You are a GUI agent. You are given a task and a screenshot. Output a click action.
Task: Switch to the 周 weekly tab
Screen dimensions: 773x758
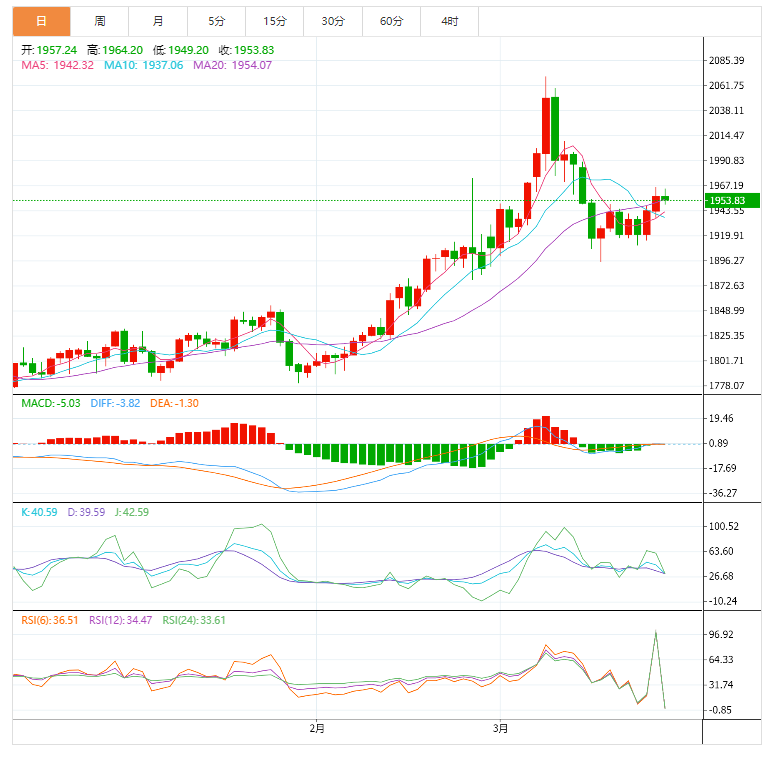(x=100, y=21)
